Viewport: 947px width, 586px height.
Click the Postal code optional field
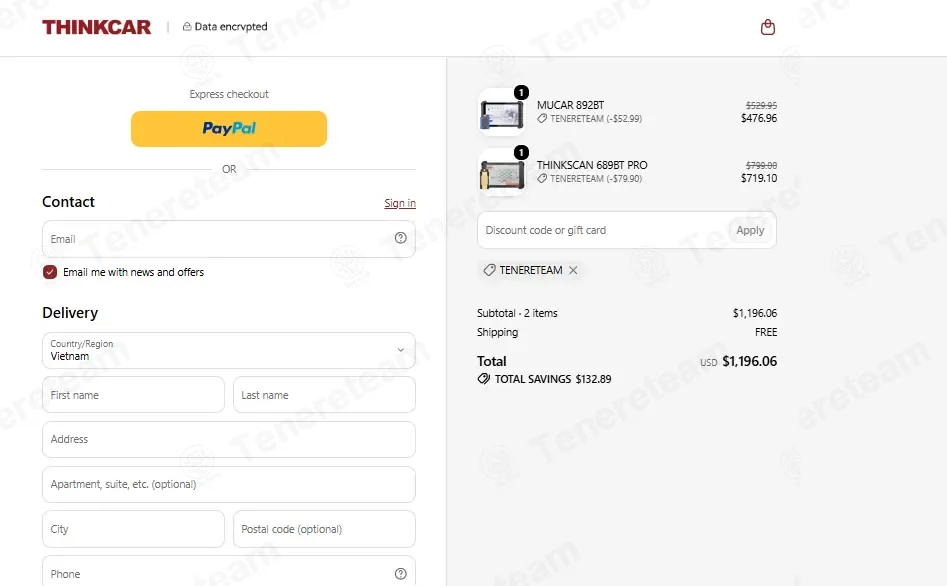click(324, 529)
